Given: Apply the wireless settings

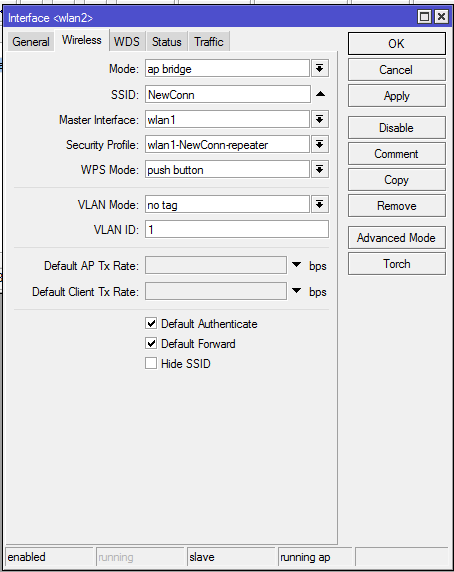Looking at the screenshot, I should (x=396, y=96).
